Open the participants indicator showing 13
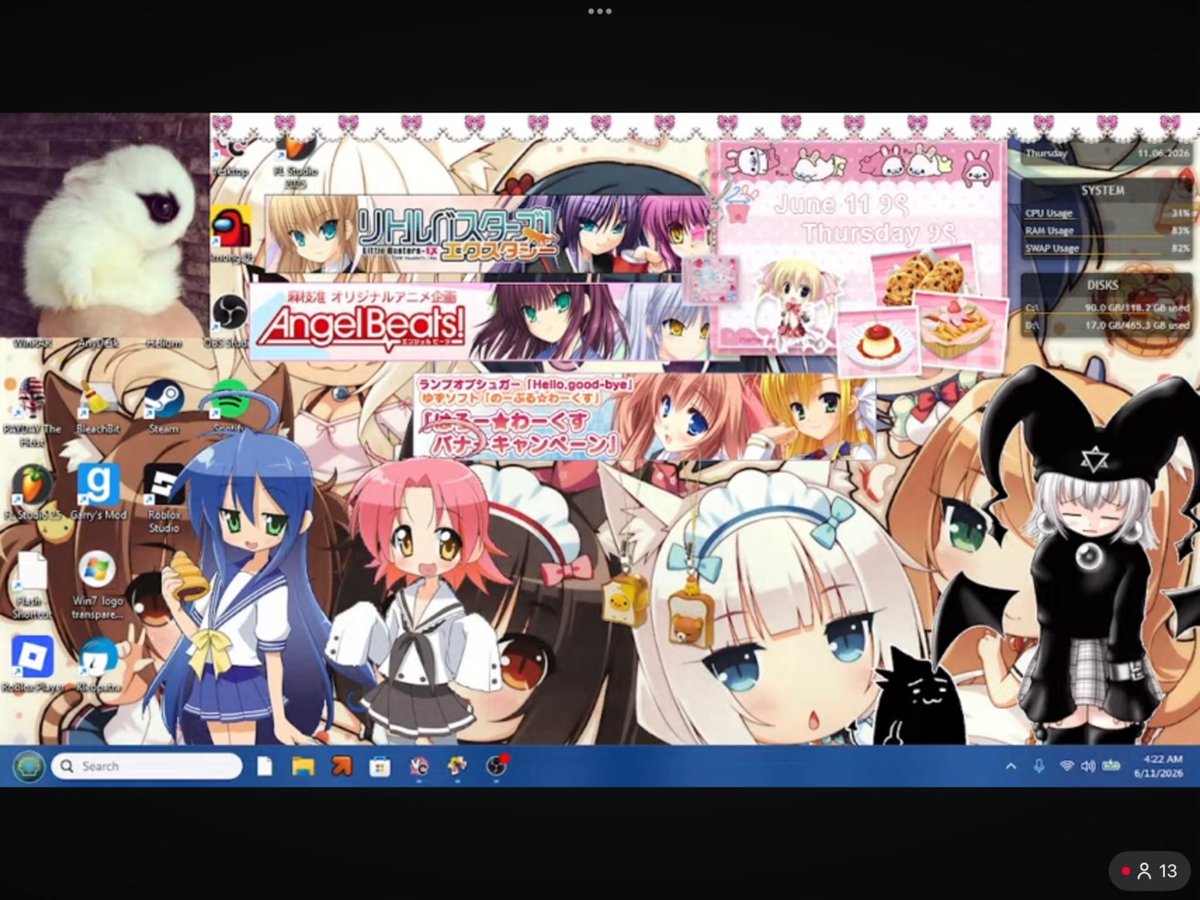Viewport: 1200px width, 900px height. click(1149, 871)
